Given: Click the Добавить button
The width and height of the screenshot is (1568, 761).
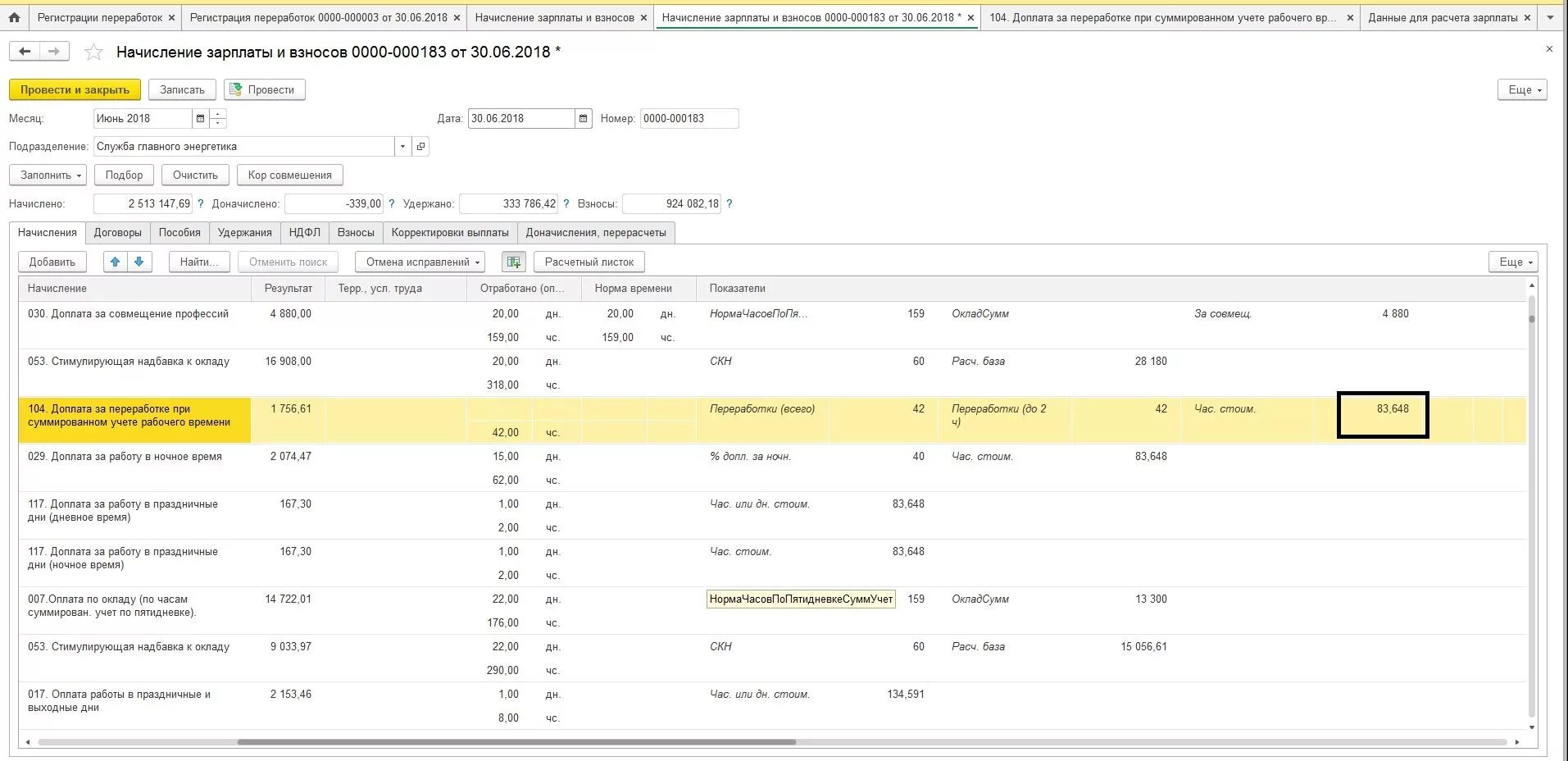Looking at the screenshot, I should click(52, 262).
